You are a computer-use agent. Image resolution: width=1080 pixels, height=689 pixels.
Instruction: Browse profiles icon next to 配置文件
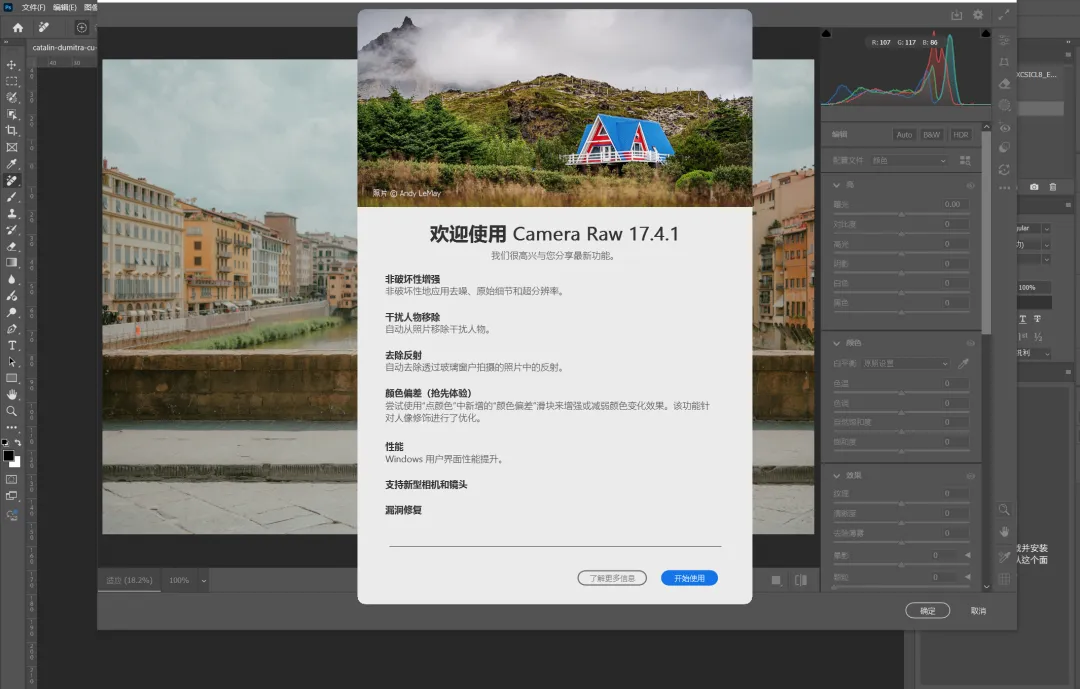[x=965, y=161]
